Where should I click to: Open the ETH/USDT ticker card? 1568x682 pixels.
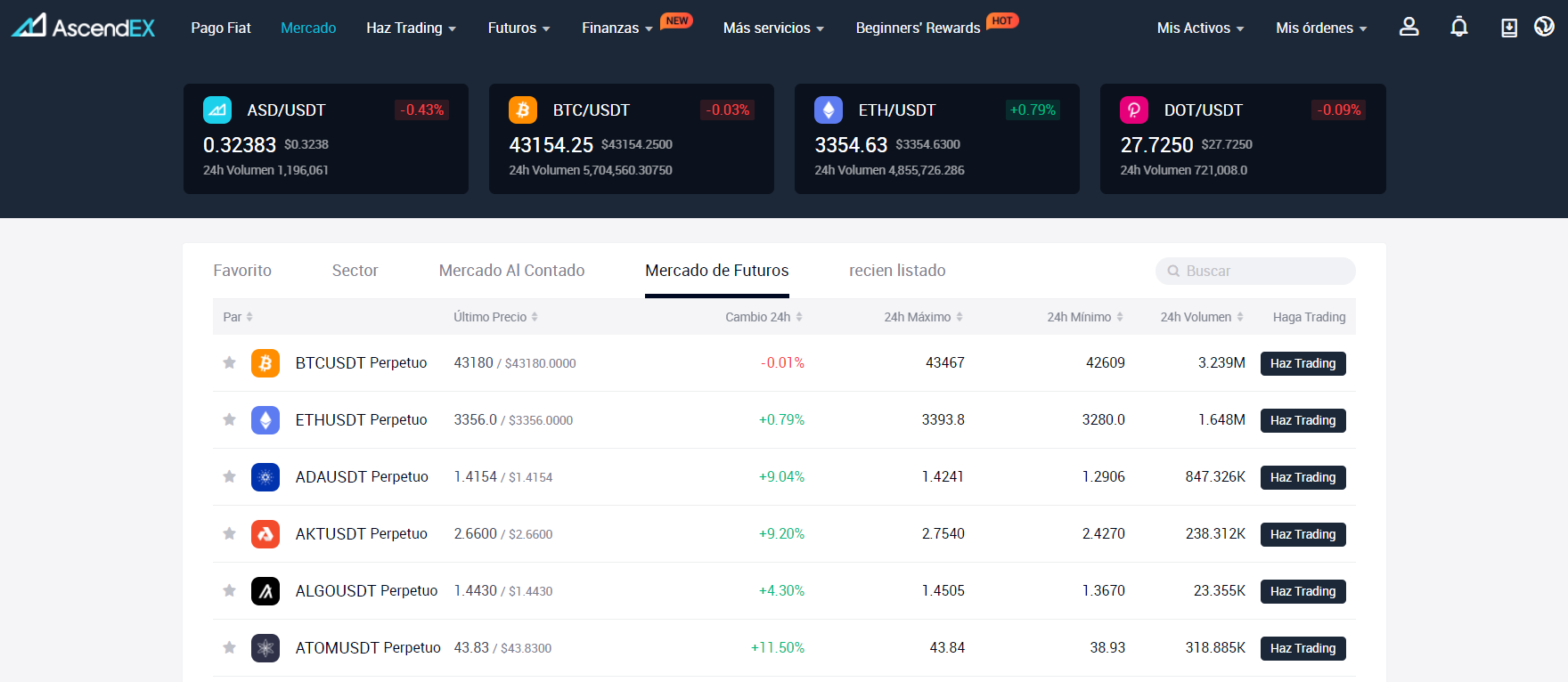pos(937,139)
